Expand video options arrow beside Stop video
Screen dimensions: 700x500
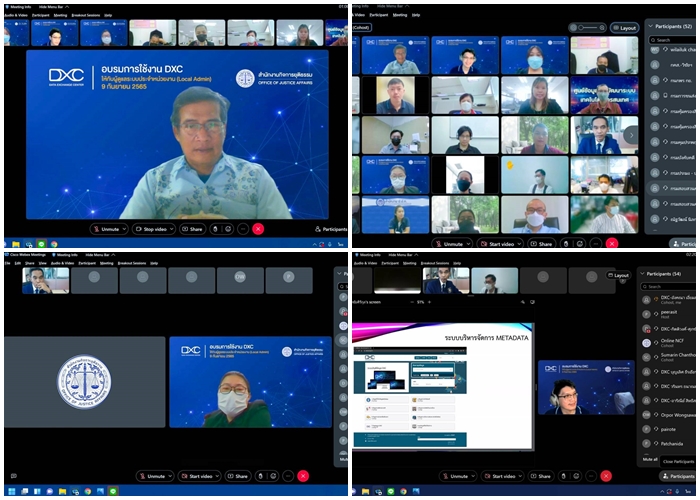click(x=171, y=229)
